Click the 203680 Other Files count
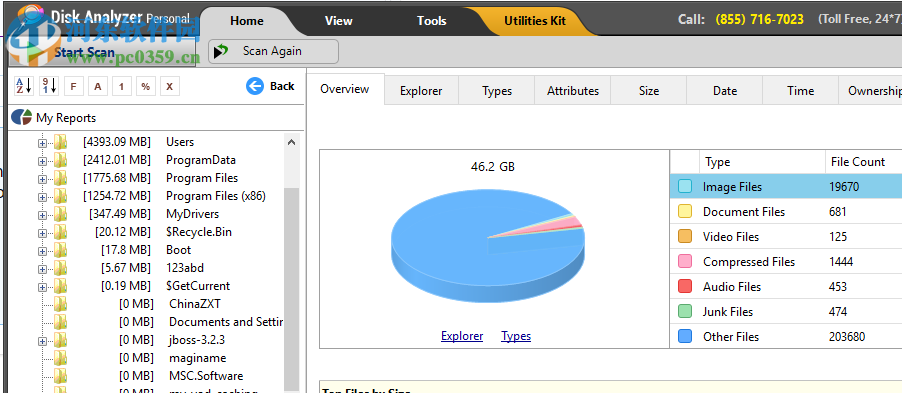Image resolution: width=902 pixels, height=393 pixels. (847, 337)
